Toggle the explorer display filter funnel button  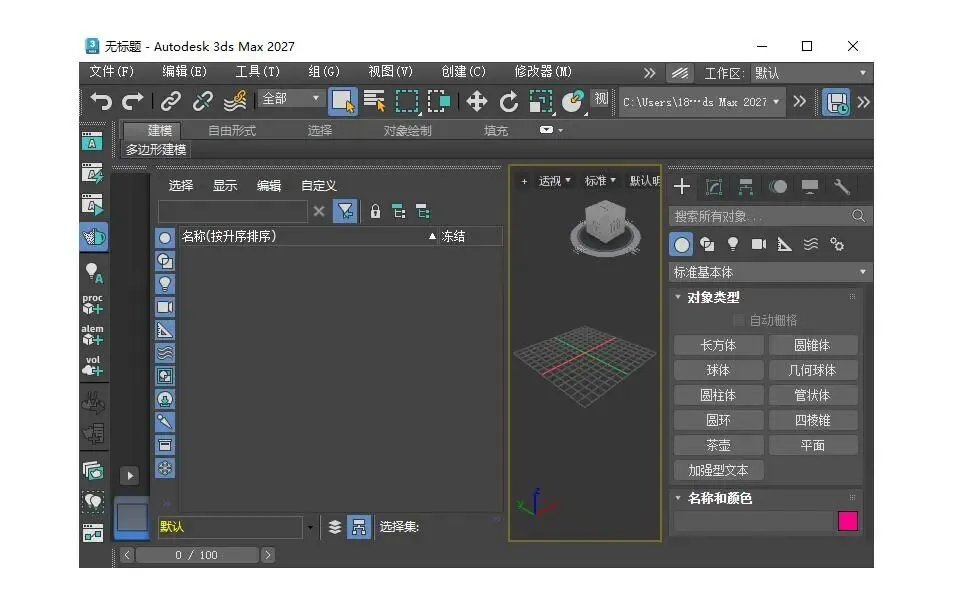(x=345, y=212)
